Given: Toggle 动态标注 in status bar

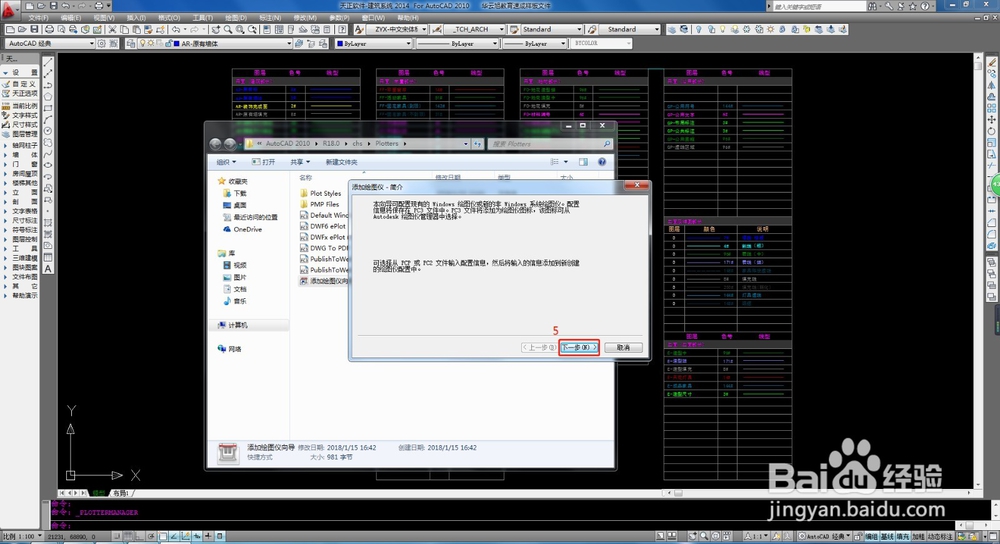Looking at the screenshot, I should click(x=940, y=537).
